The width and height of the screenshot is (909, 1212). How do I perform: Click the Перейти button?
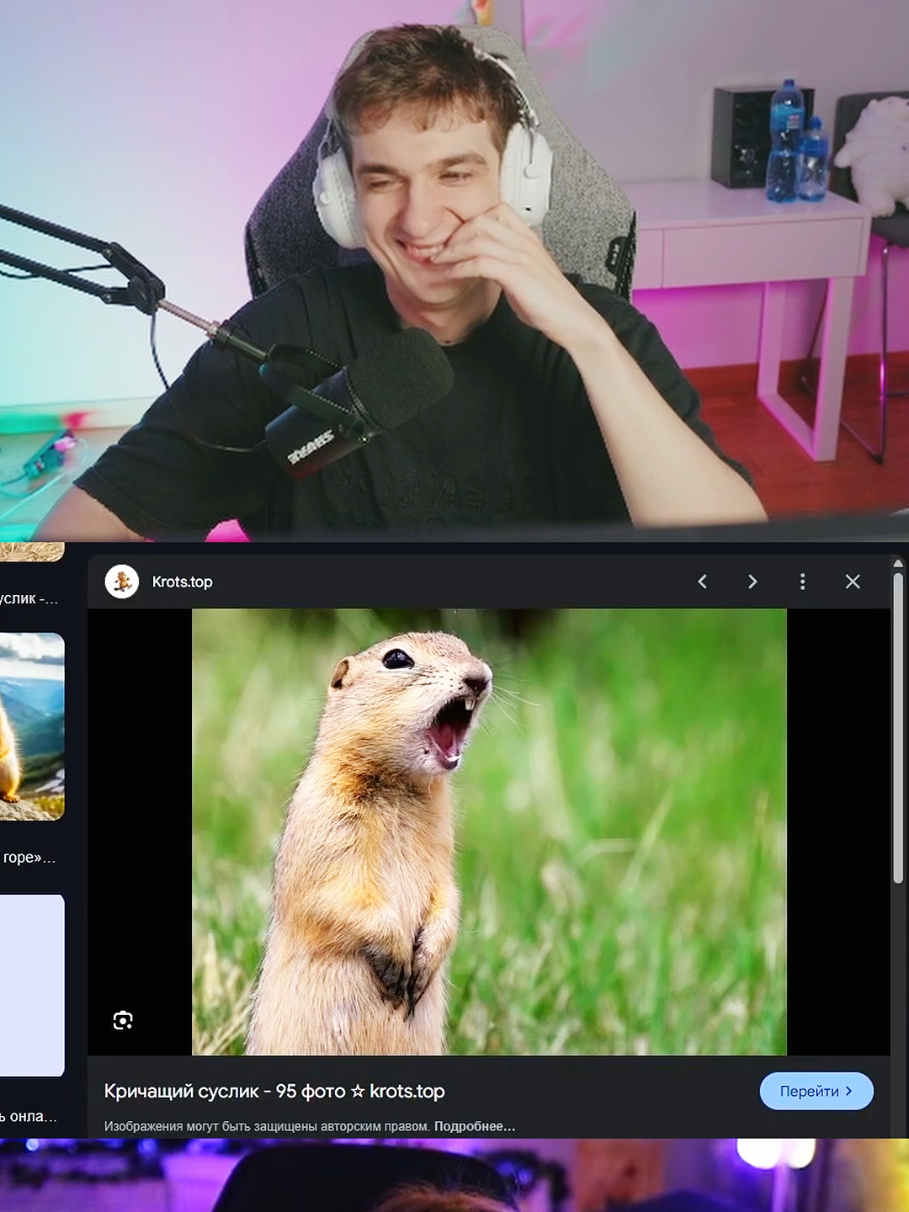(816, 1091)
